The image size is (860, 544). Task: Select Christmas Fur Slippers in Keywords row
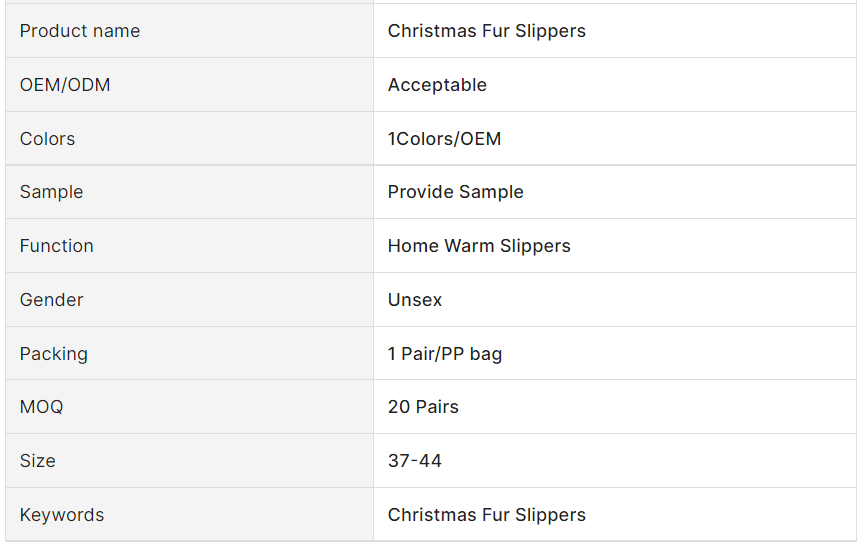pos(486,515)
